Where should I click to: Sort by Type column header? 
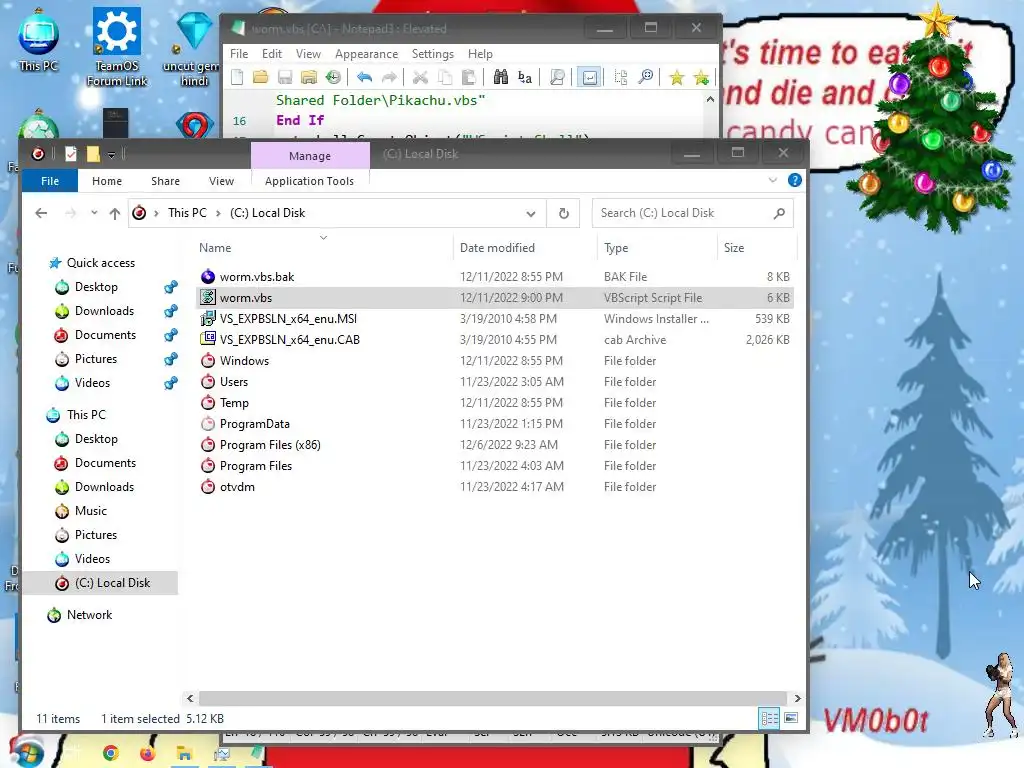click(616, 248)
